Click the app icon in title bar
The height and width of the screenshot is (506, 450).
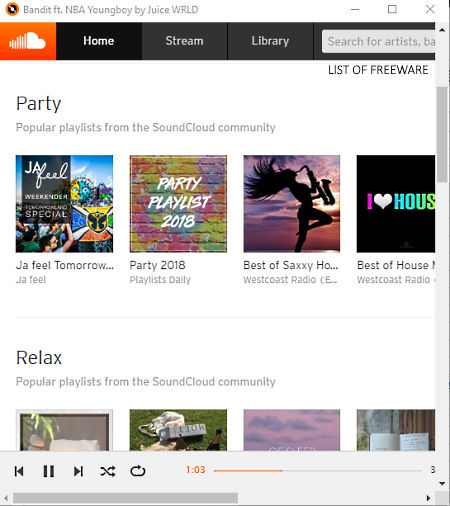(x=12, y=9)
